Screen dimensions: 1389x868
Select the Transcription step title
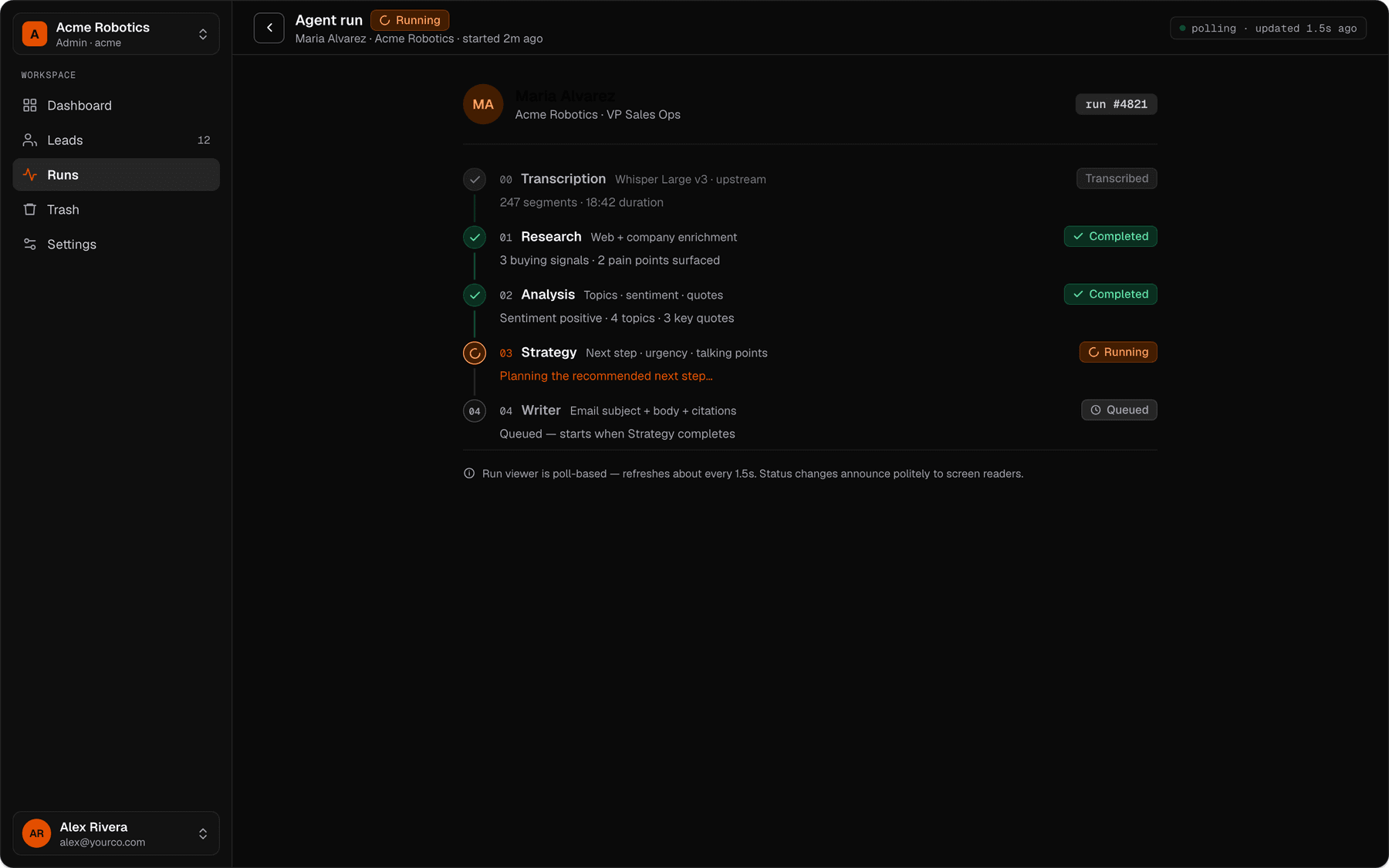563,178
